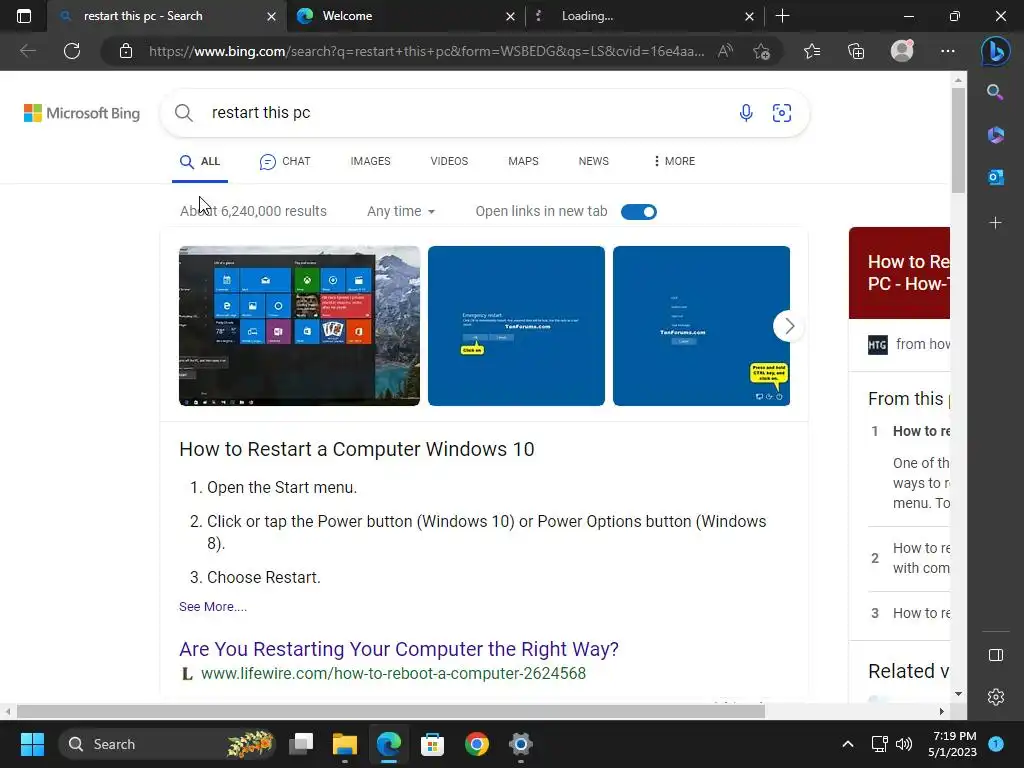Click the search magnifier in Bing box
This screenshot has height=768, width=1024.
tap(184, 113)
